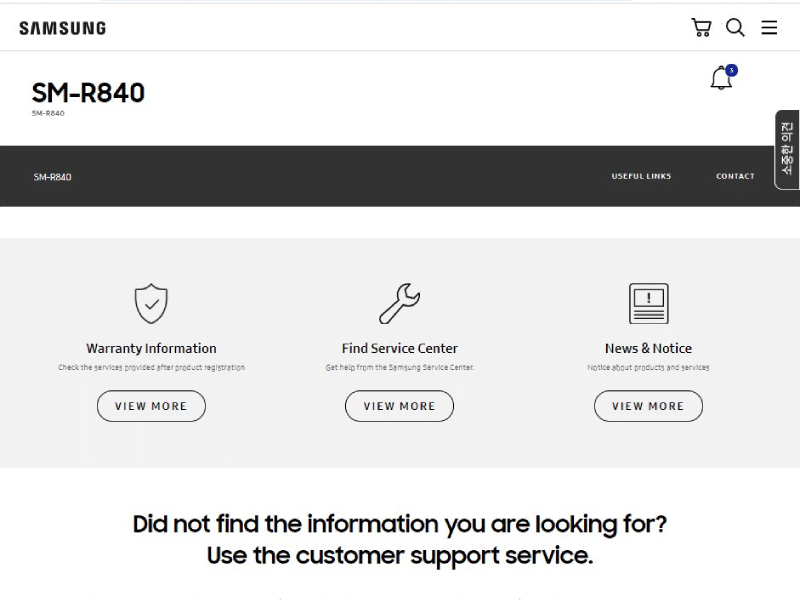Click the large SM-R840 product title
Image resolution: width=800 pixels, height=600 pixels.
point(88,93)
